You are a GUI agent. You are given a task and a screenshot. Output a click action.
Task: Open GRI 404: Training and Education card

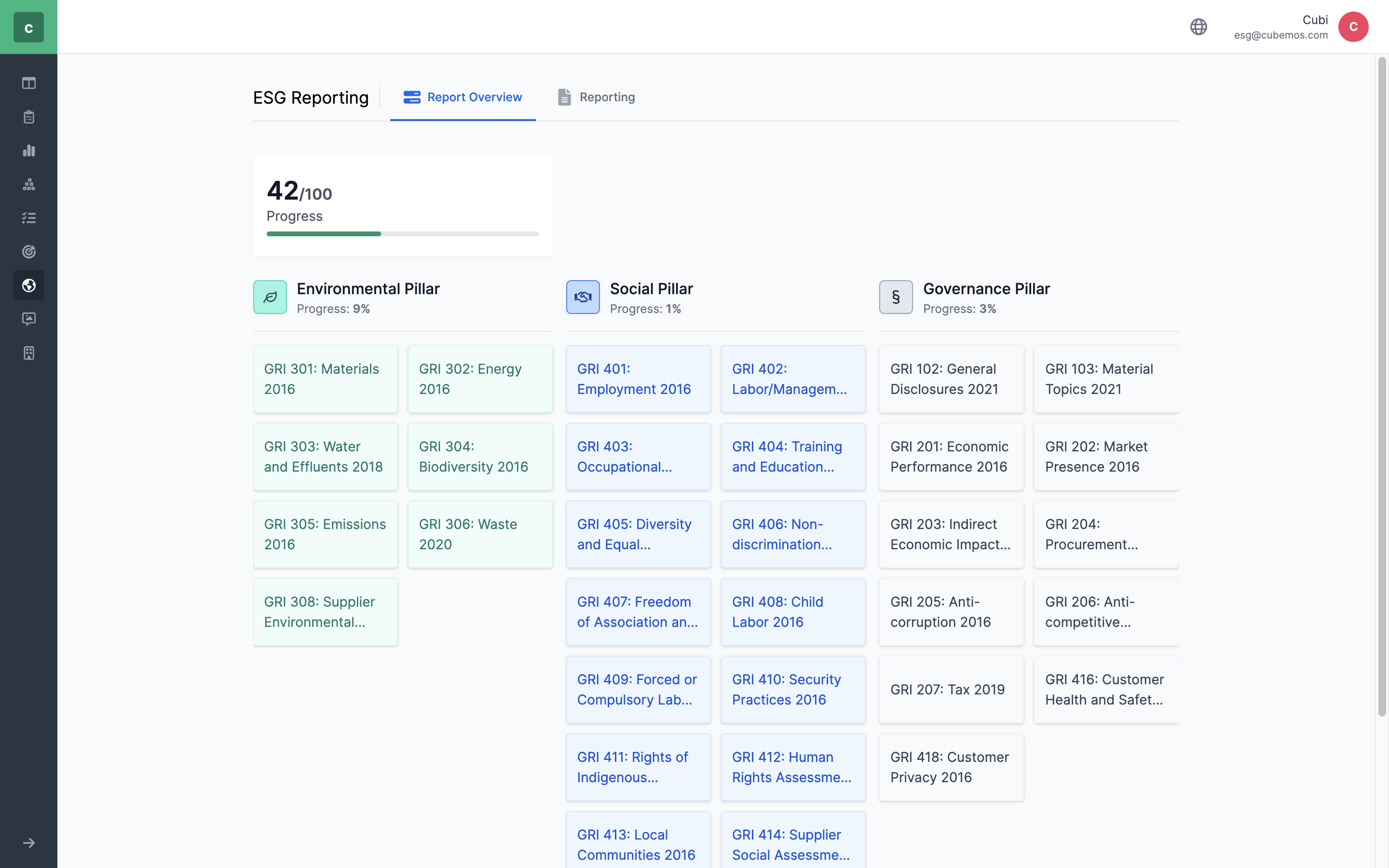click(793, 456)
